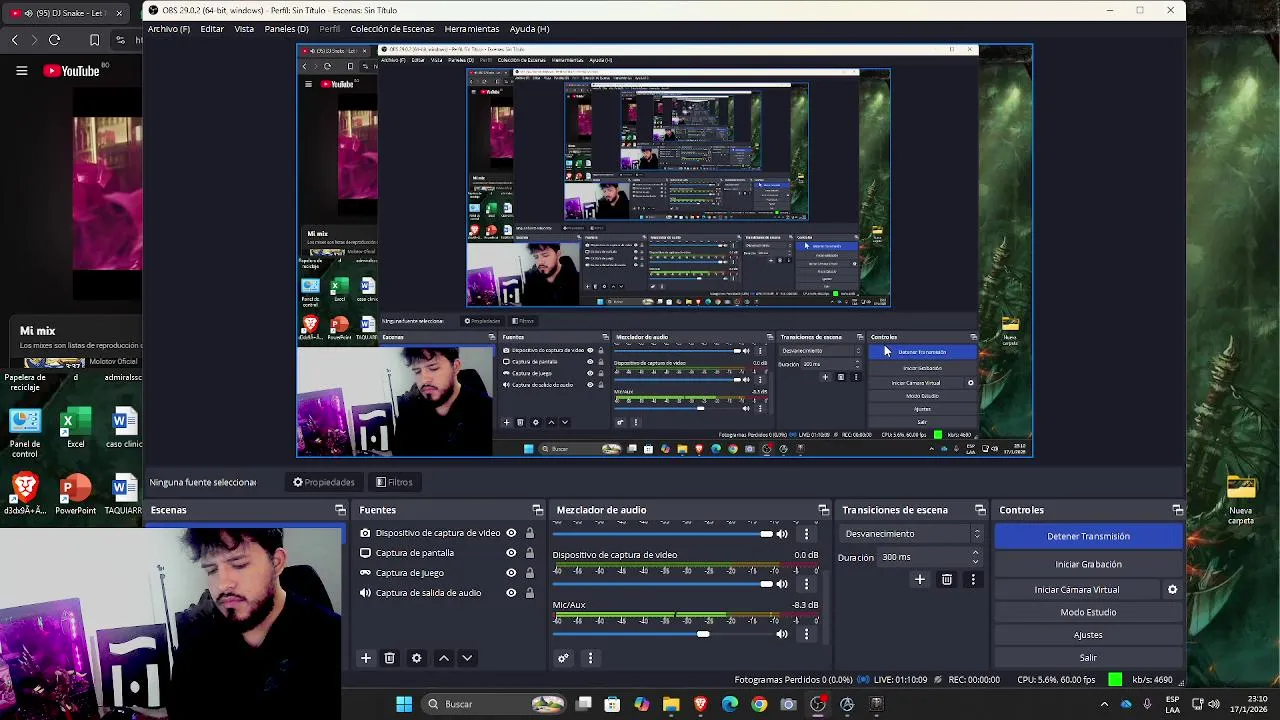
Task: Lock Dispositivo de captura de video source
Action: (529, 533)
